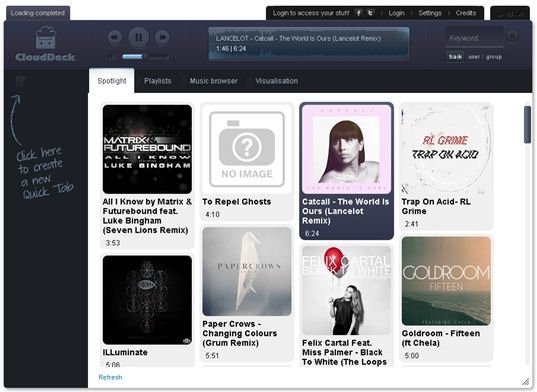Image resolution: width=537 pixels, height=392 pixels.
Task: Click the 'Paper Crows - Changing Colours' title
Action: click(x=240, y=333)
